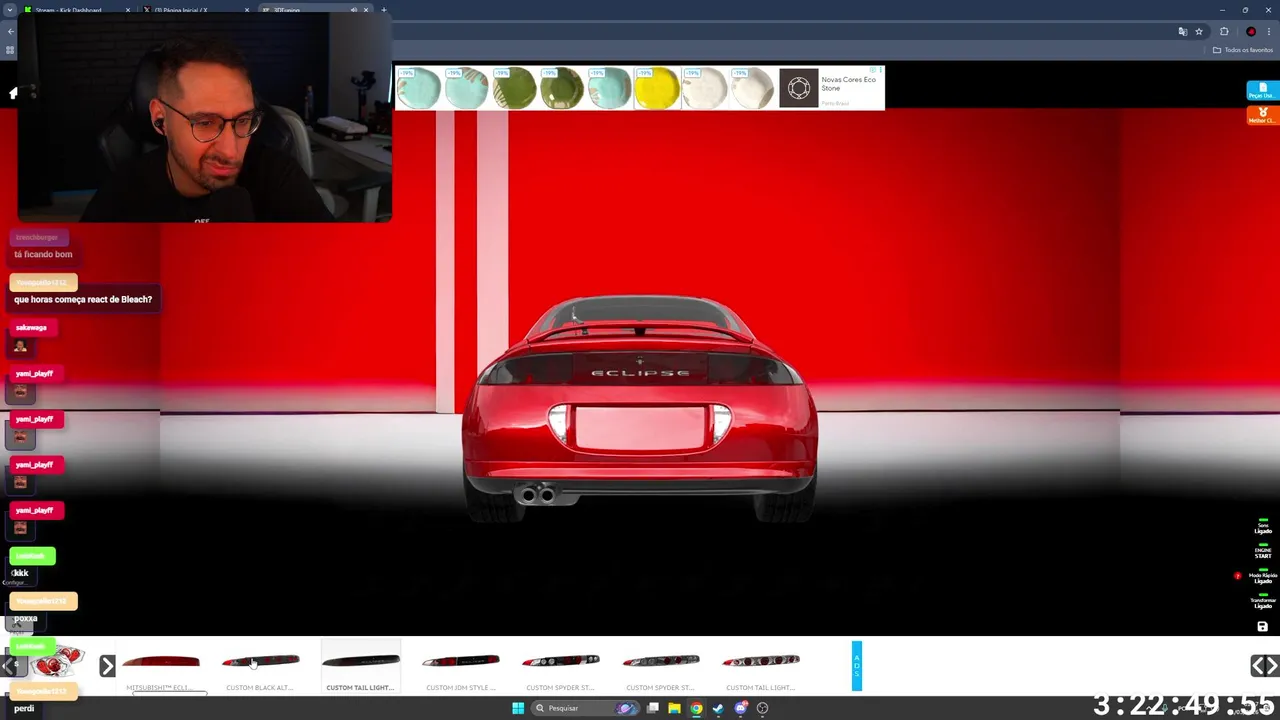The height and width of the screenshot is (720, 1280).
Task: Open the browser extensions puzzle icon
Action: [1224, 32]
